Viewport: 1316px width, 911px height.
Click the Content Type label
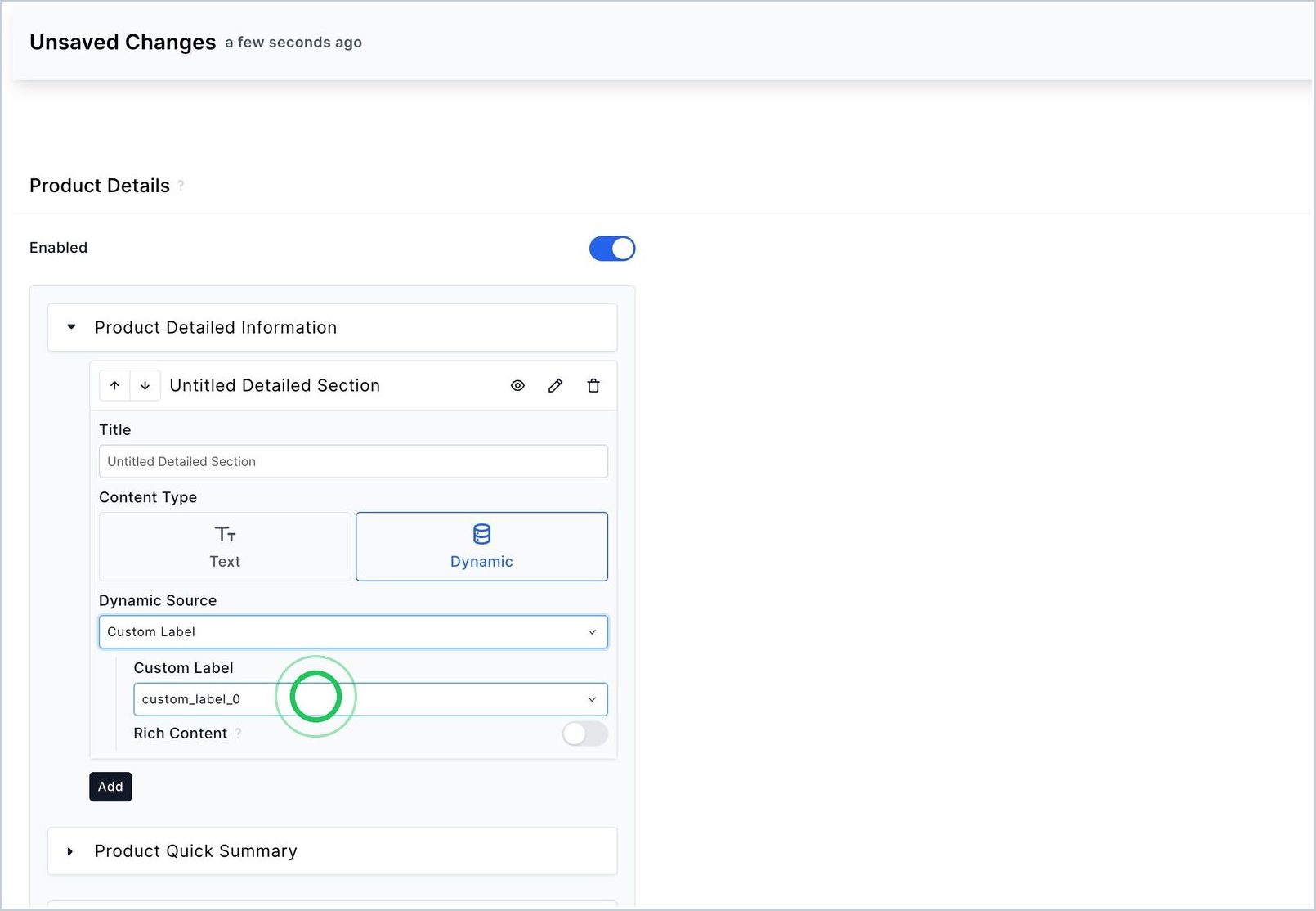pyautogui.click(x=148, y=497)
